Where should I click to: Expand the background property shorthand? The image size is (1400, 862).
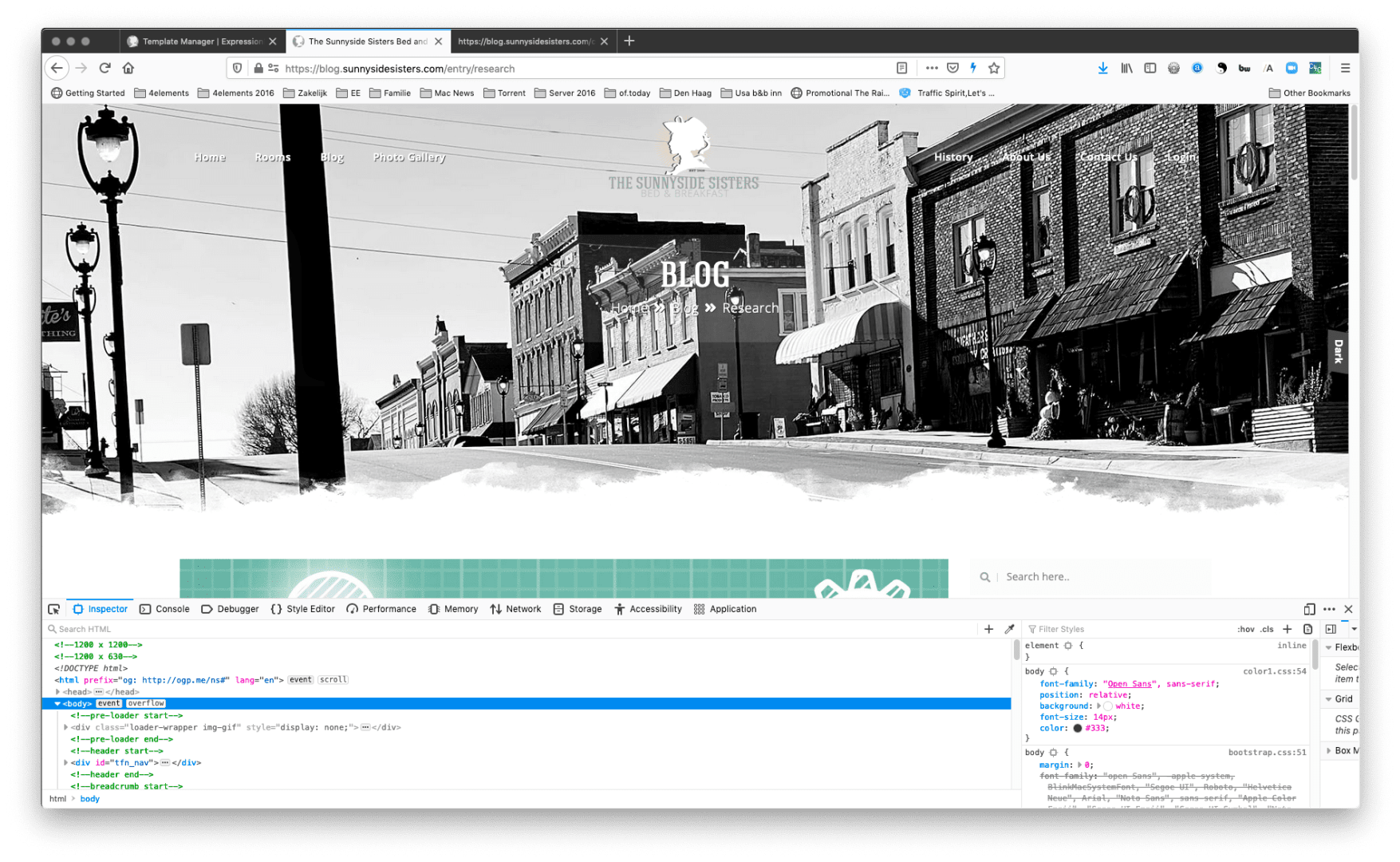[x=1098, y=706]
